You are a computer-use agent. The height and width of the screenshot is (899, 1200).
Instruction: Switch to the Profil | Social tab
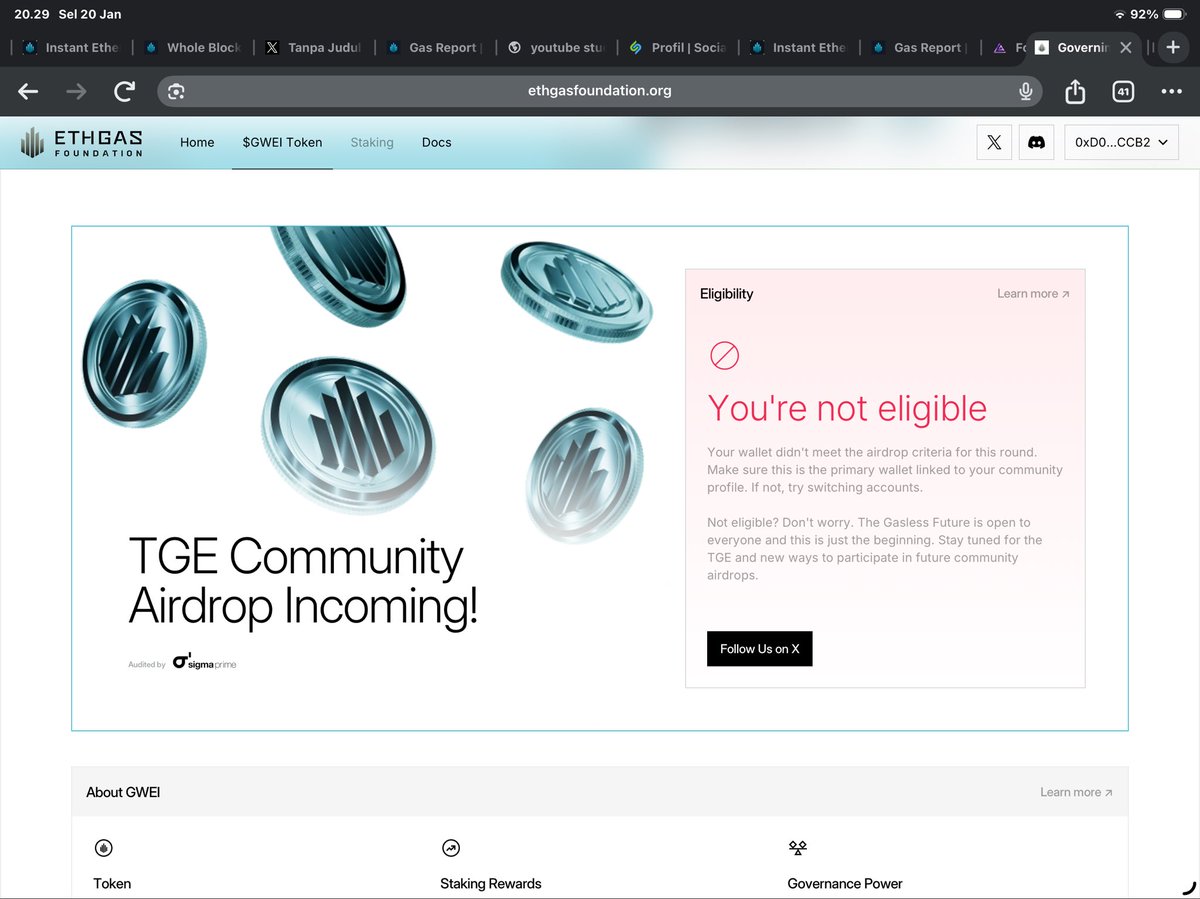pos(678,47)
